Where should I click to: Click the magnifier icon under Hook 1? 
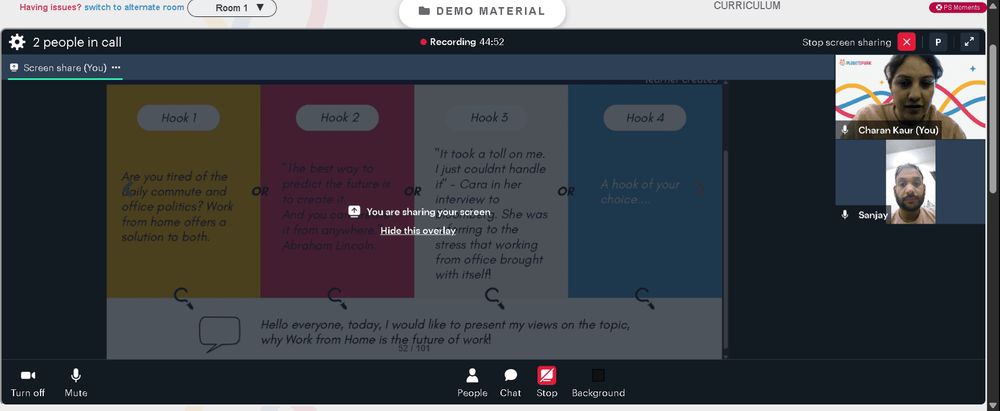[x=183, y=296]
